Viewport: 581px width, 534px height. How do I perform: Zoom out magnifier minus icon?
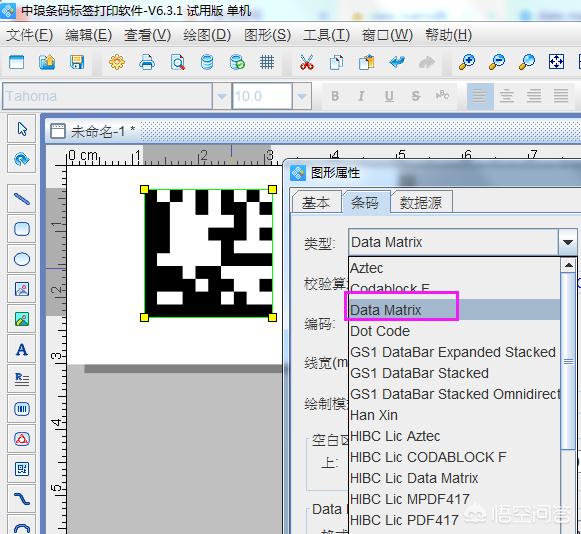[x=497, y=62]
